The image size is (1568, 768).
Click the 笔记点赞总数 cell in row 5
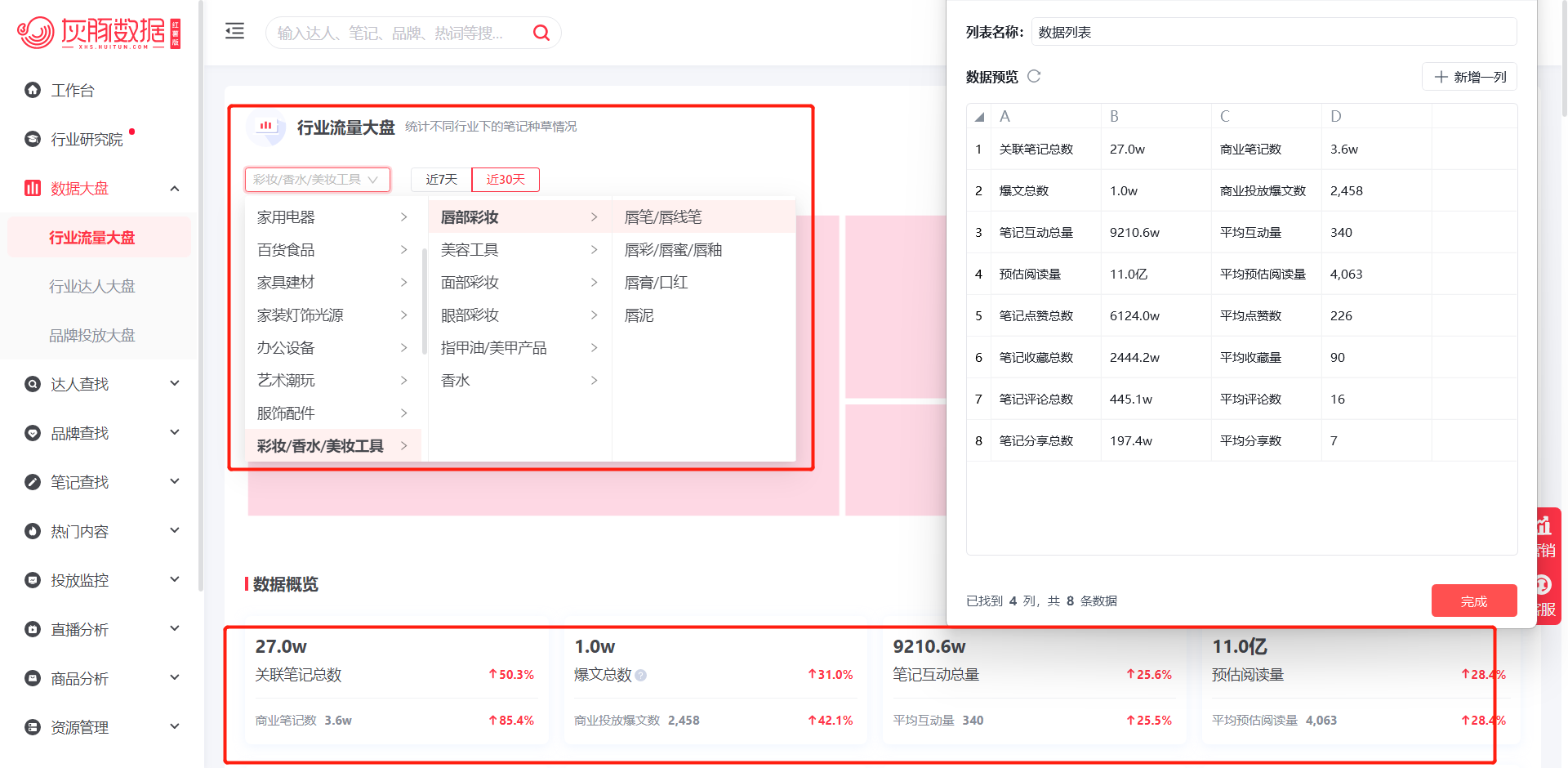[x=1046, y=316]
